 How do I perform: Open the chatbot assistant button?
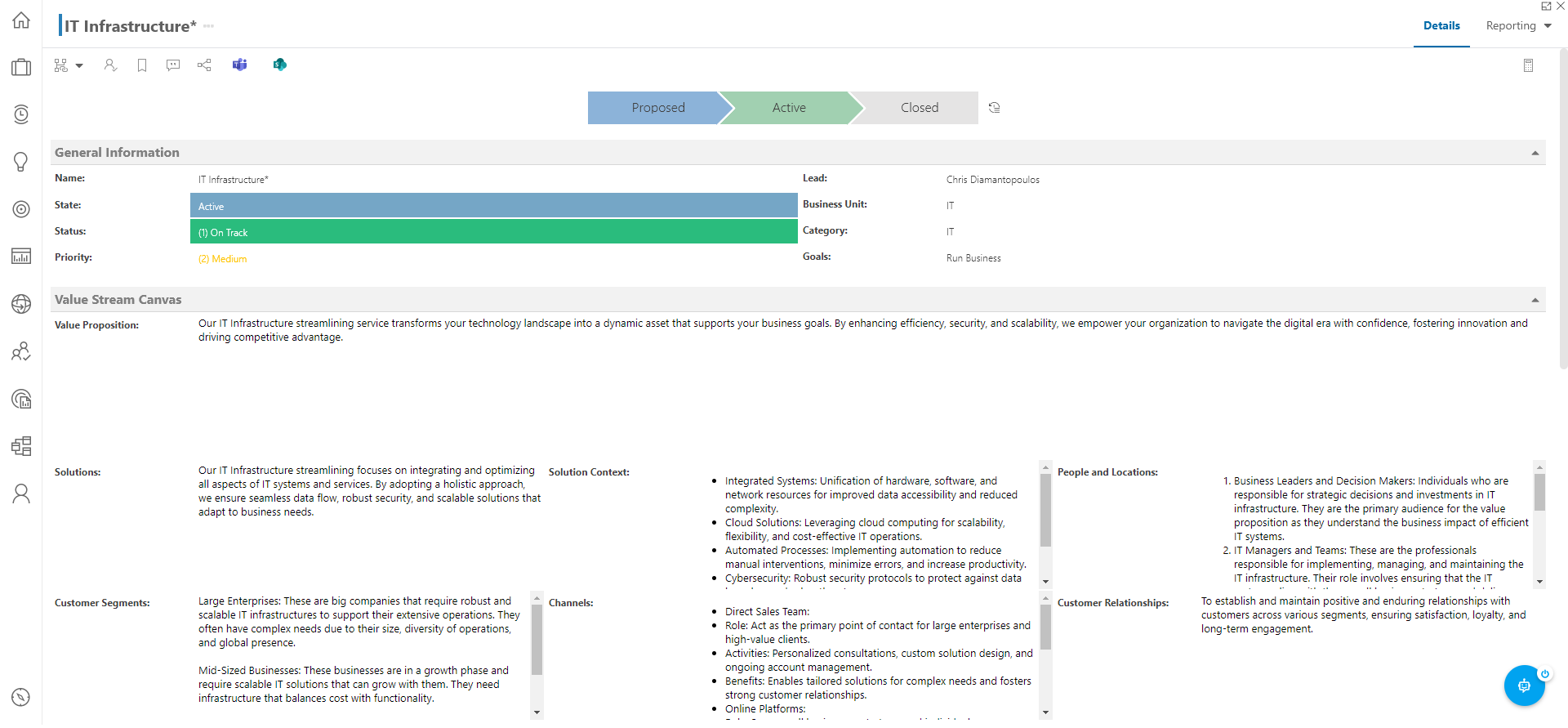1524,686
